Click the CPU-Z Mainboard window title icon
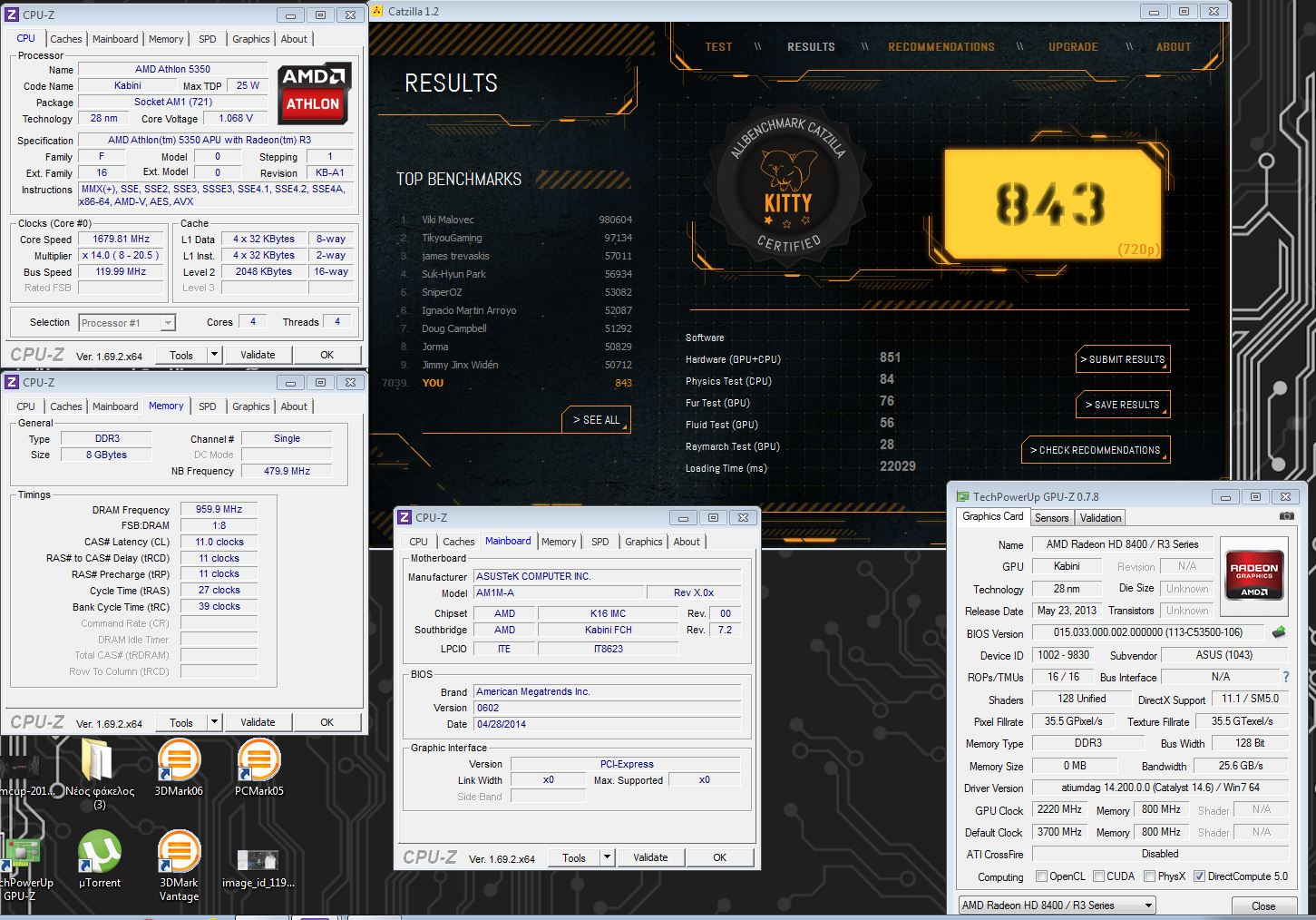Screen dimensions: 1316x920 (405, 517)
